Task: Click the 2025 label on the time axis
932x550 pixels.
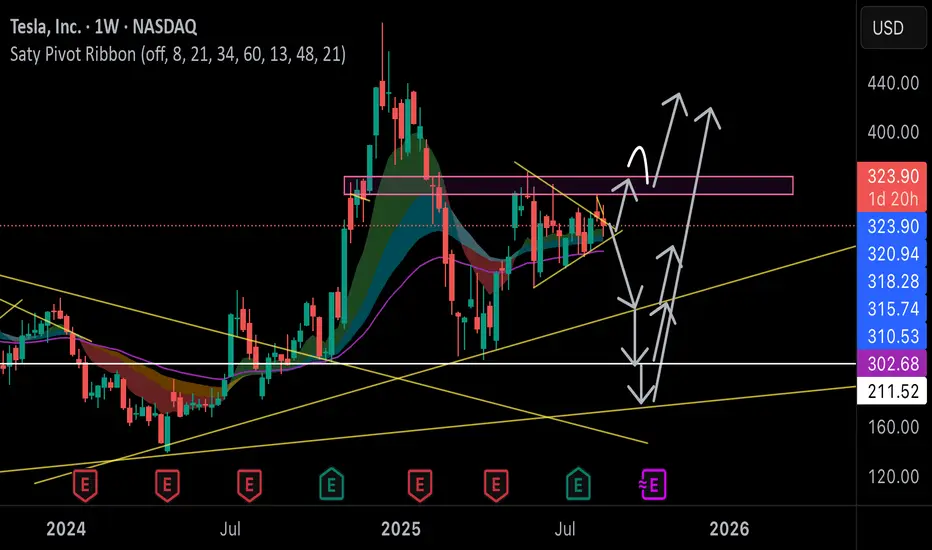Action: coord(400,529)
